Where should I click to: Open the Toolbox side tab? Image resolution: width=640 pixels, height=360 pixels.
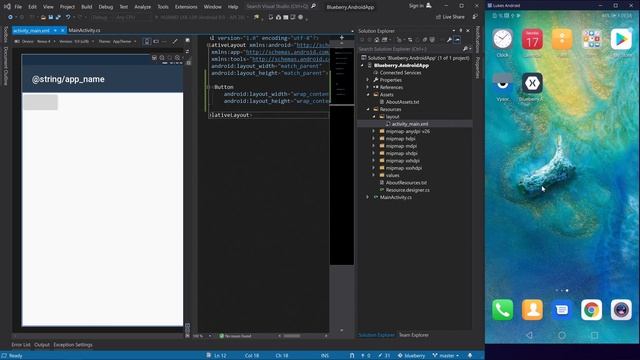(6, 35)
